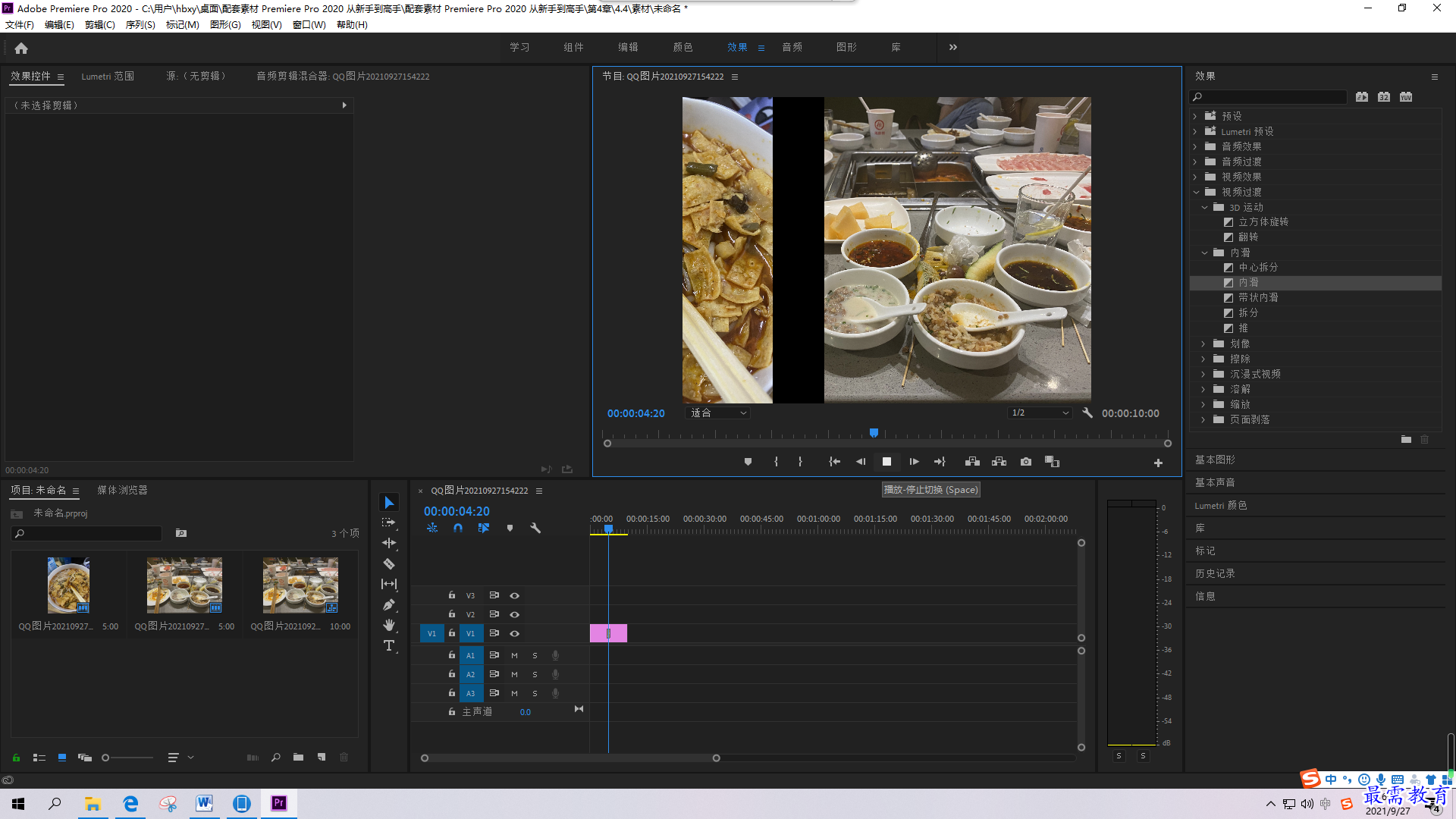Switch to 媒体浏览器 tab
The image size is (1456, 819).
coord(122,491)
